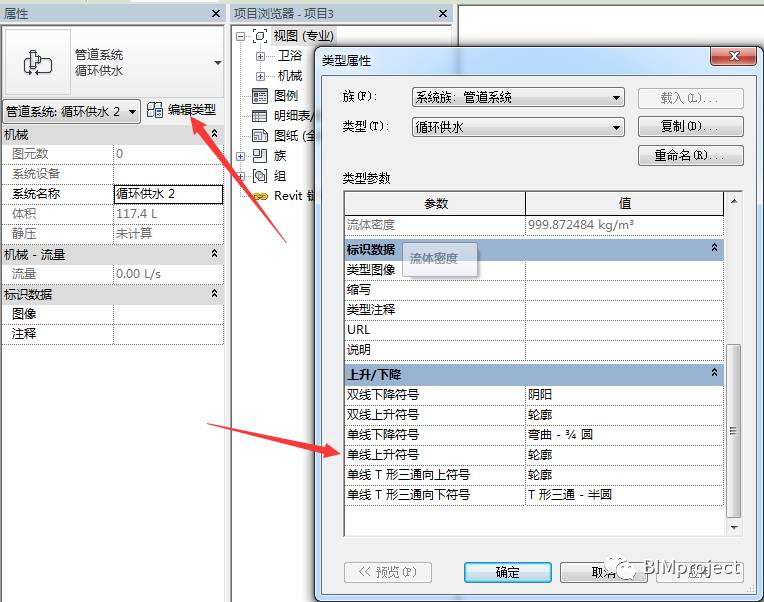764x602 pixels.
Task: Open the 管道系统 type selector dropdown arrow
Action: [x=218, y=63]
